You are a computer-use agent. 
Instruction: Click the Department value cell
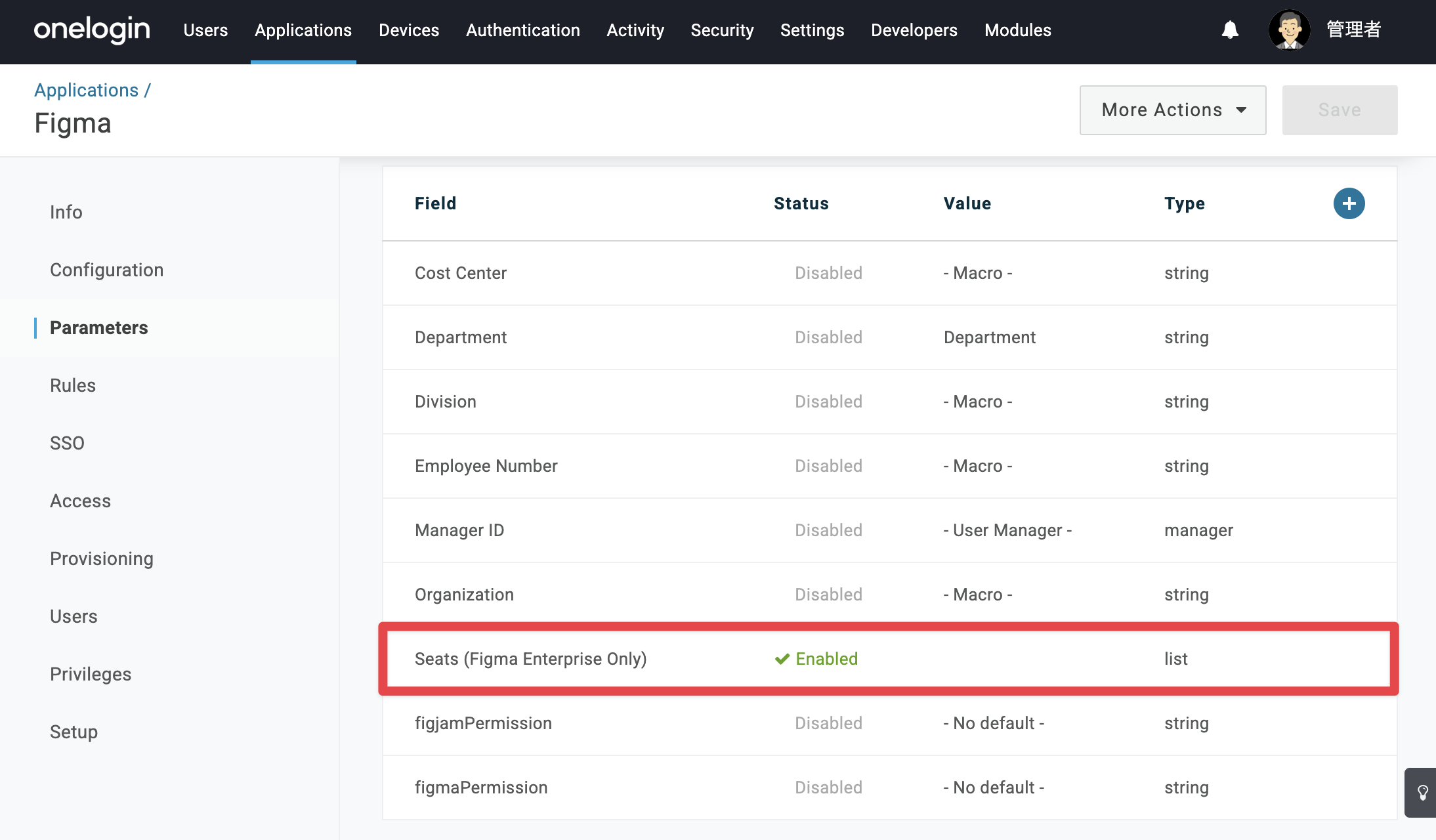click(990, 337)
